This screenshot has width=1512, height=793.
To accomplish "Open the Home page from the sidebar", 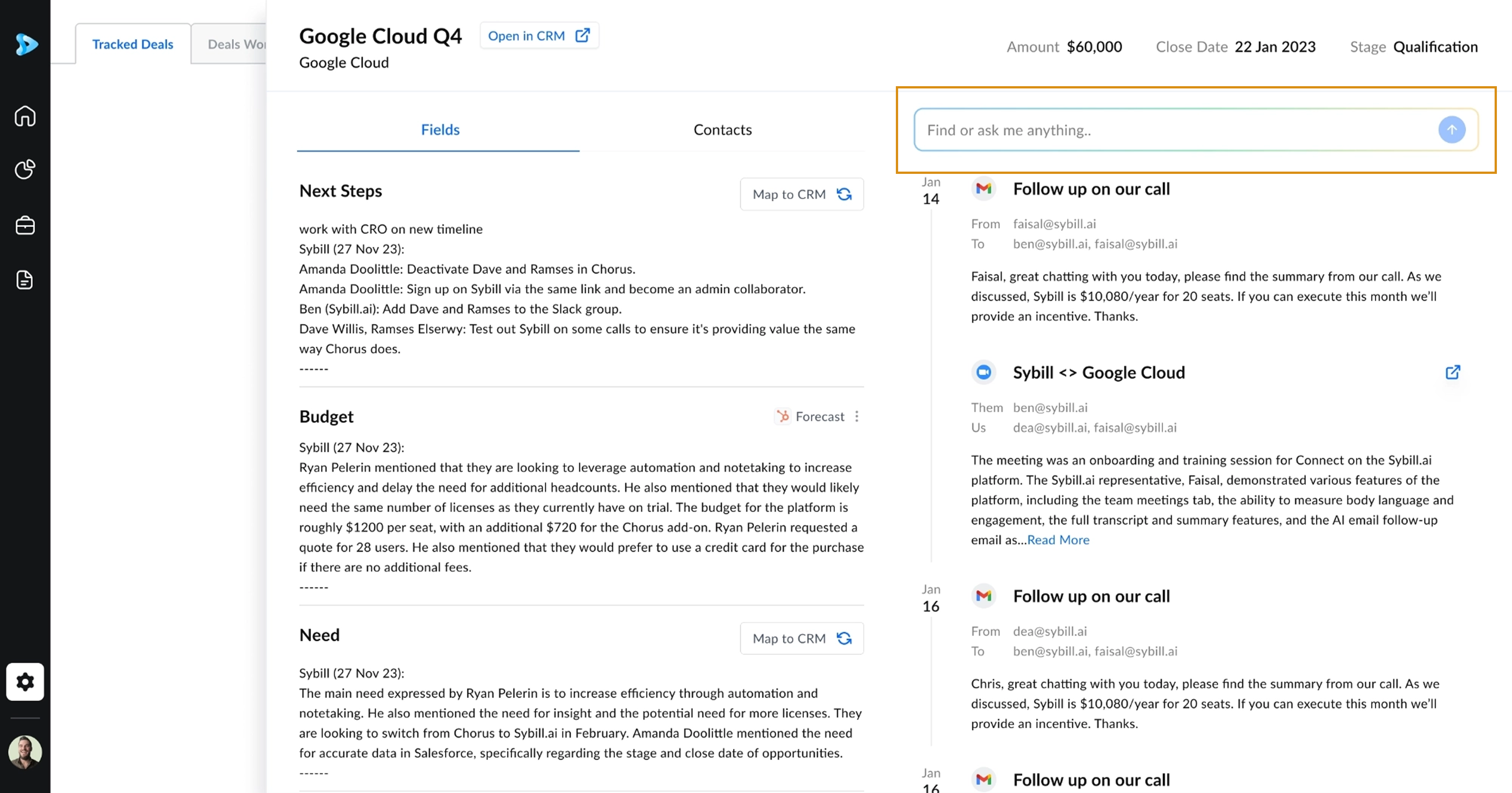I will [x=25, y=116].
